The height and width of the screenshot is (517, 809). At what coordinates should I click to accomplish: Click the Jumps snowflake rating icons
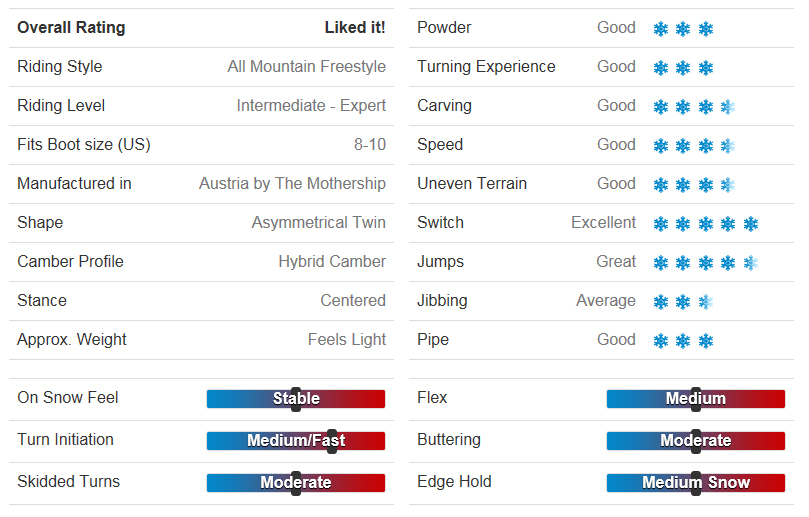705,263
